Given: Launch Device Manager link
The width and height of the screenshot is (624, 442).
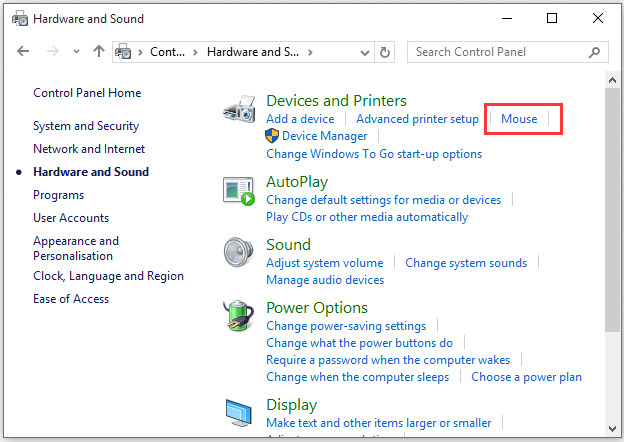Looking at the screenshot, I should pos(324,136).
